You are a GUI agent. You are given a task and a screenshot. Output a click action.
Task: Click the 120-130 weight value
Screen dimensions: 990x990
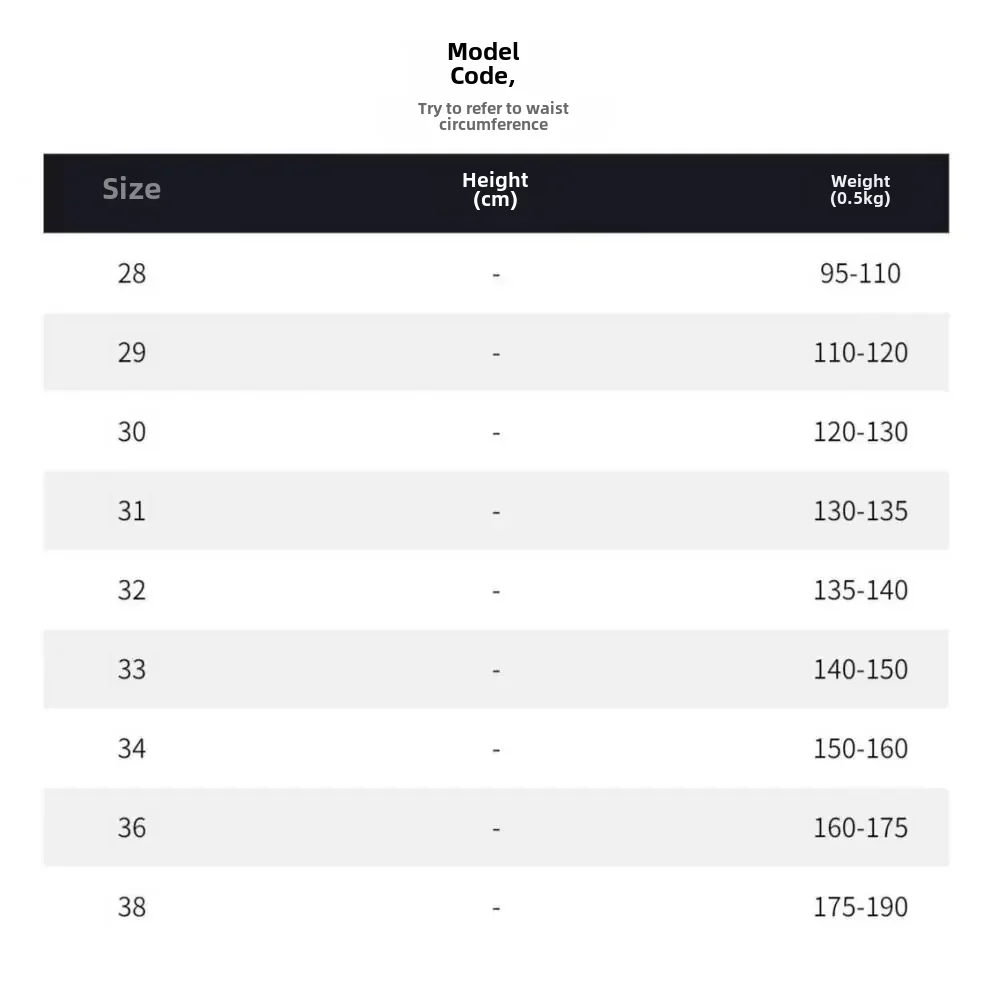pyautogui.click(x=860, y=431)
